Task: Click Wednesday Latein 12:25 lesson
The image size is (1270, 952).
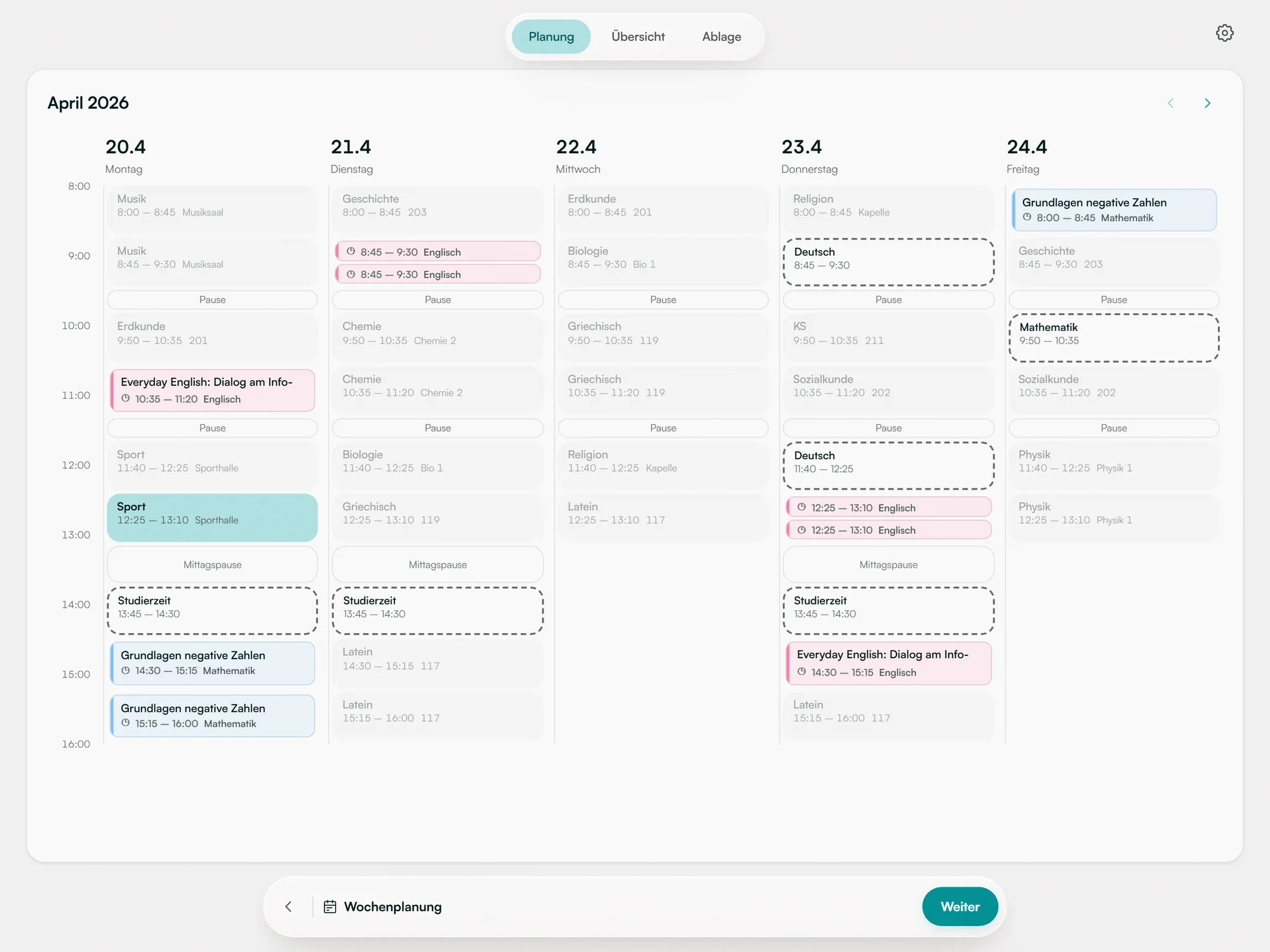Action: [x=663, y=517]
